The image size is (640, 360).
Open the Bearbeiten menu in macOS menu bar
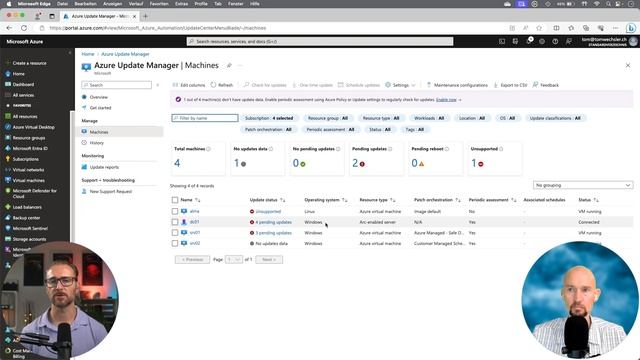[x=85, y=4]
